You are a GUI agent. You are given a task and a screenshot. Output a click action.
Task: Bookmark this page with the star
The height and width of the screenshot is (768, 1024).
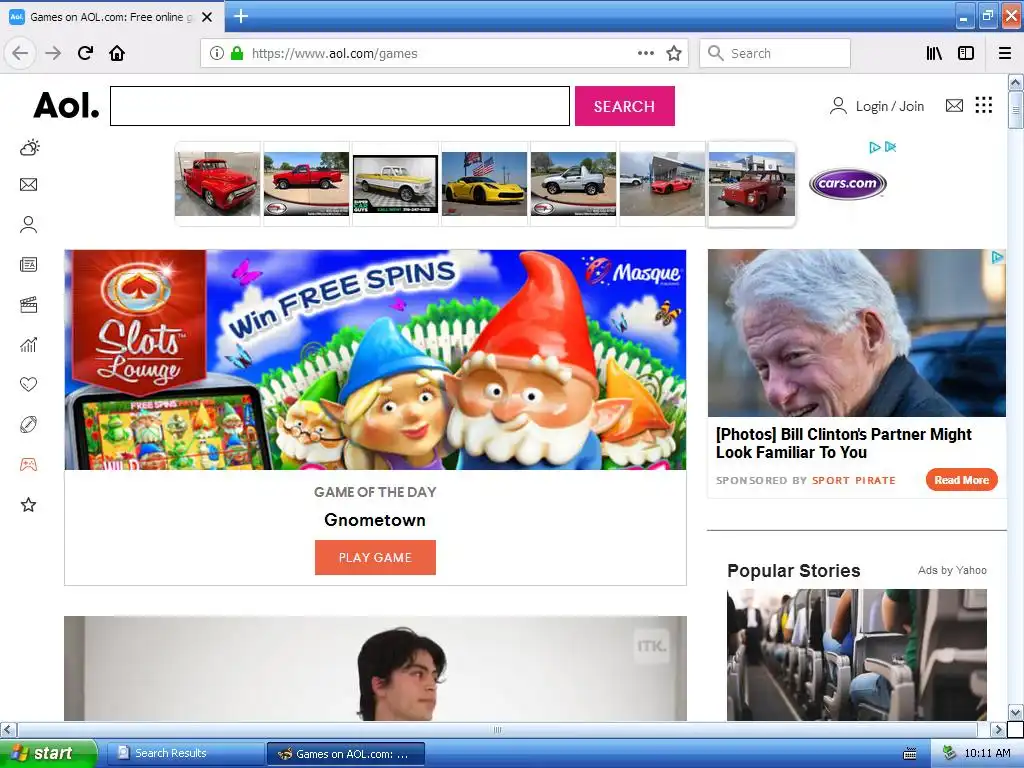[x=674, y=53]
